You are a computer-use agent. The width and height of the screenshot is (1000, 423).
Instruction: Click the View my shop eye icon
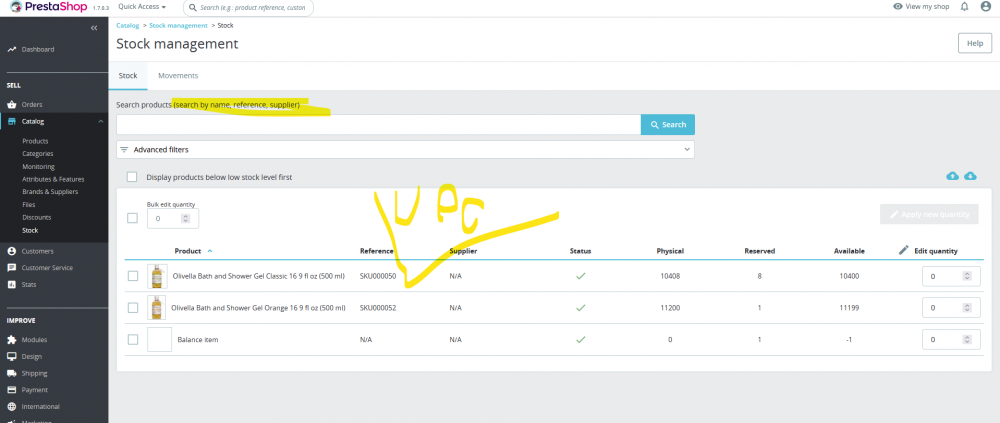(898, 6)
